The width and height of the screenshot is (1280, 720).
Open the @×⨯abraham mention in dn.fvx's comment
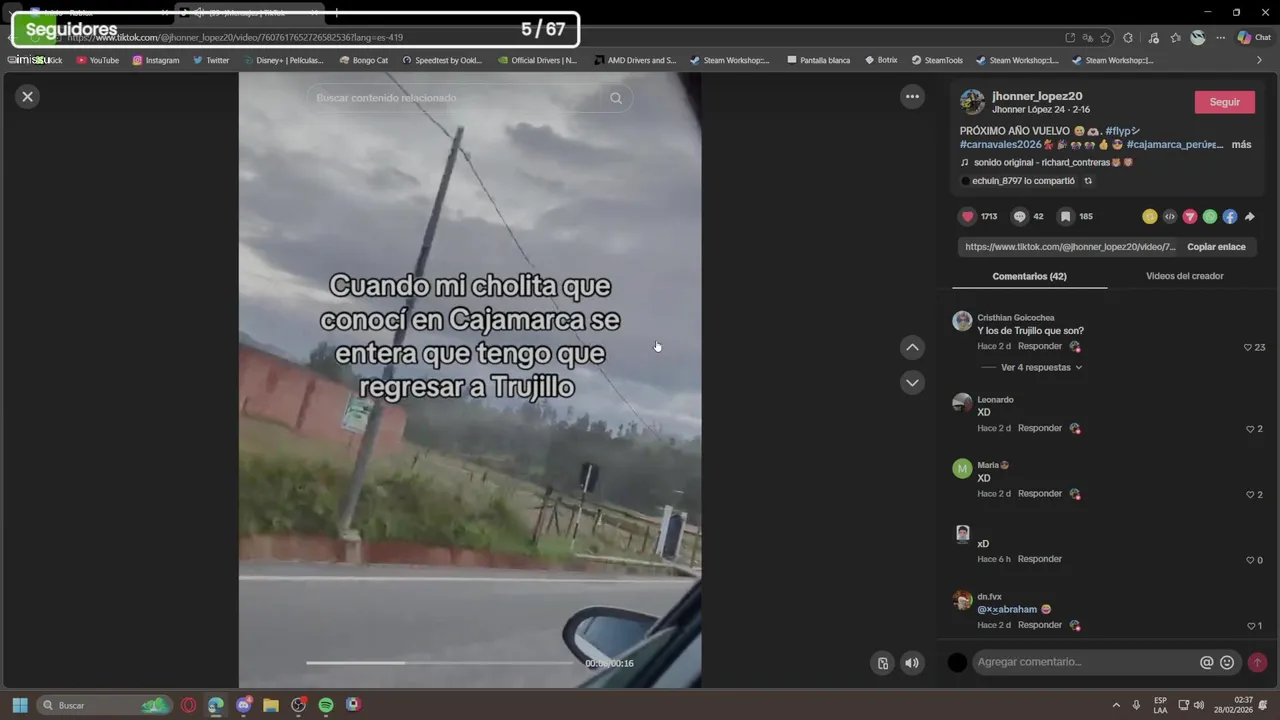point(1007,609)
